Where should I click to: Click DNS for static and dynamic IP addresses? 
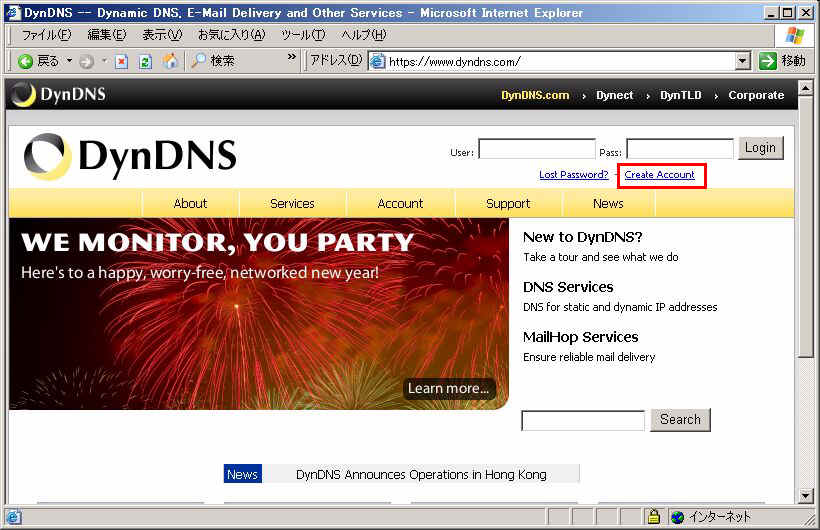click(x=620, y=307)
